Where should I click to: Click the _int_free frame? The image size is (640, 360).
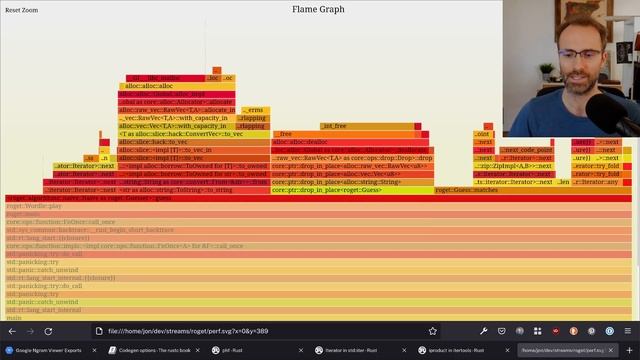point(367,126)
